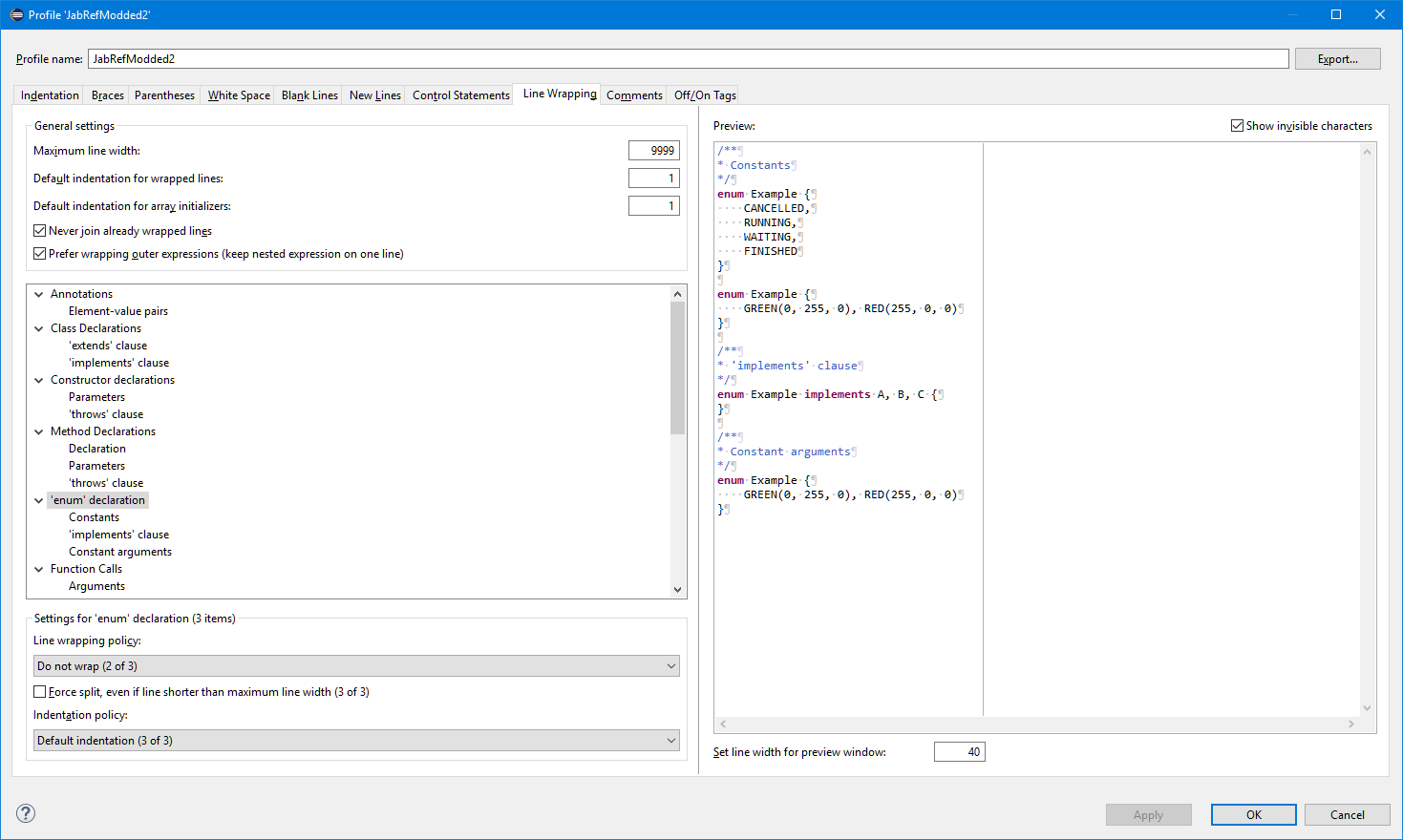Select the 'enum' declaration tree label
Image resolution: width=1403 pixels, height=840 pixels.
tap(97, 500)
